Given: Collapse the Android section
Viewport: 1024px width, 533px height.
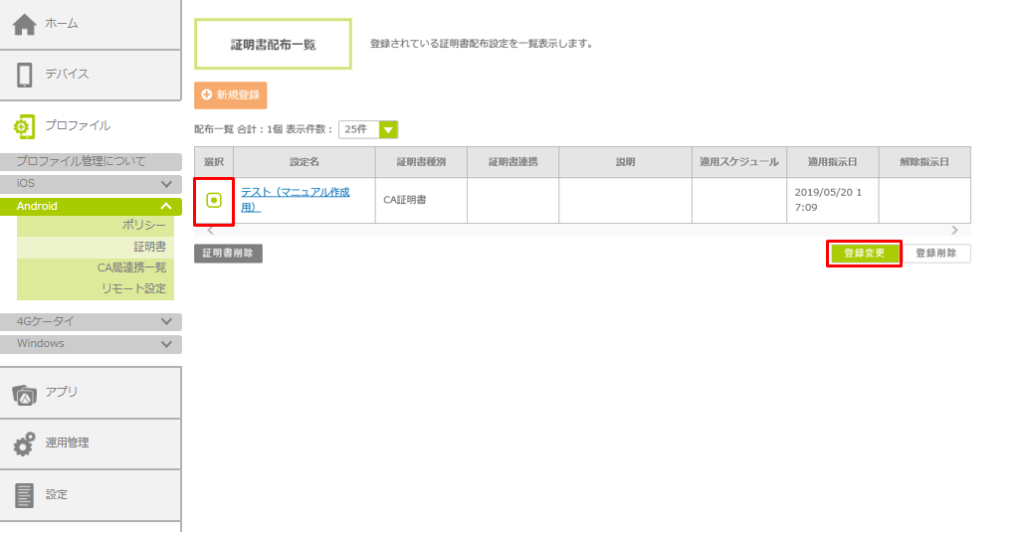Looking at the screenshot, I should pos(166,206).
